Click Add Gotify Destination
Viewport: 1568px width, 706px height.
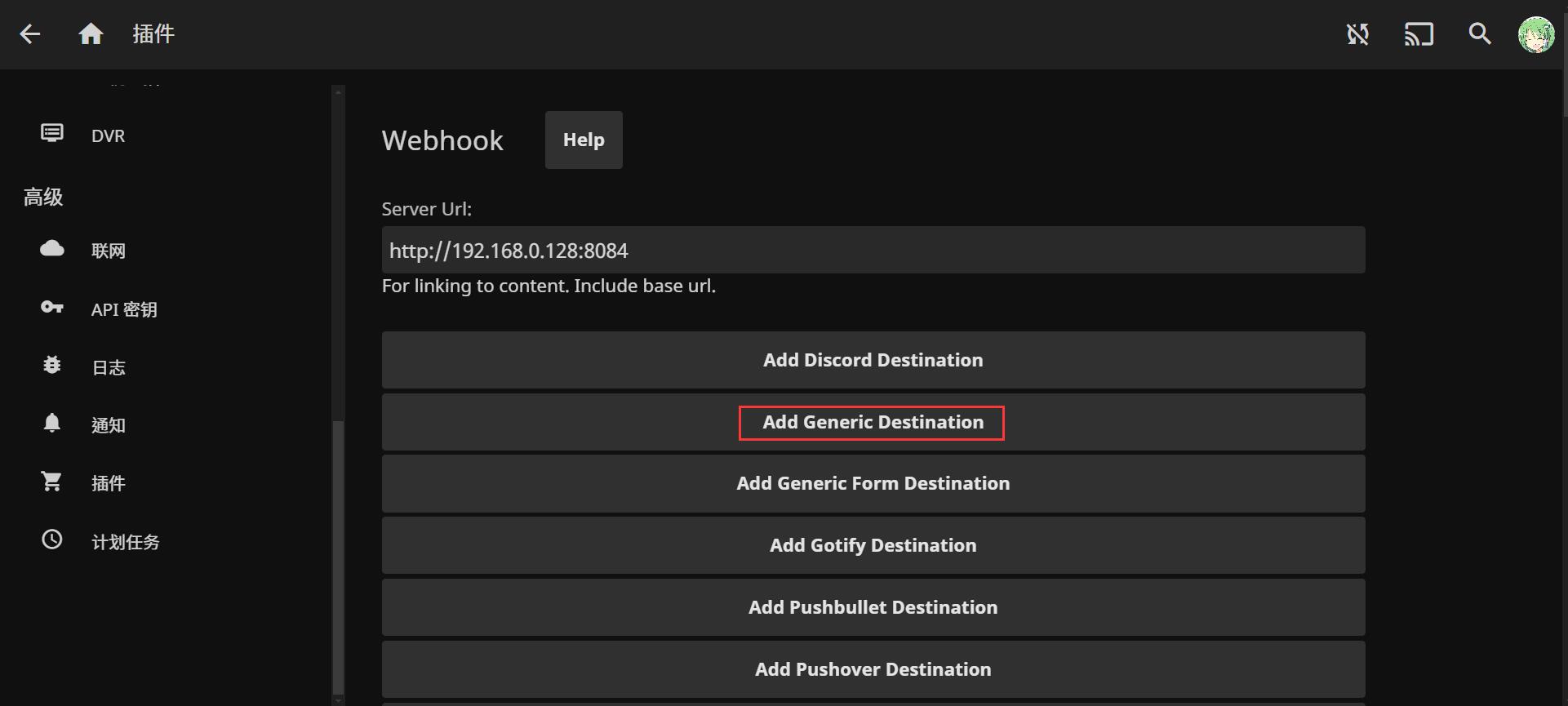coord(873,546)
